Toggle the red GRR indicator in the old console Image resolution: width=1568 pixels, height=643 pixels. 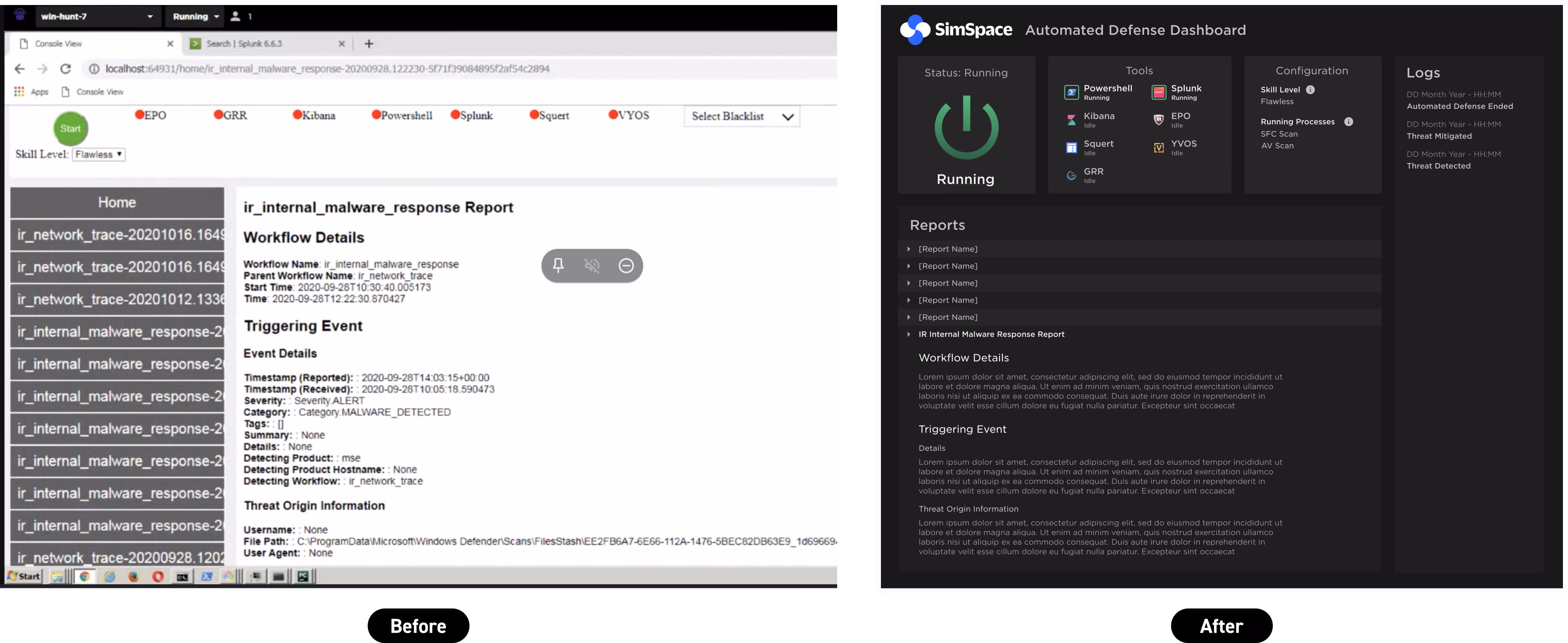[x=219, y=114]
